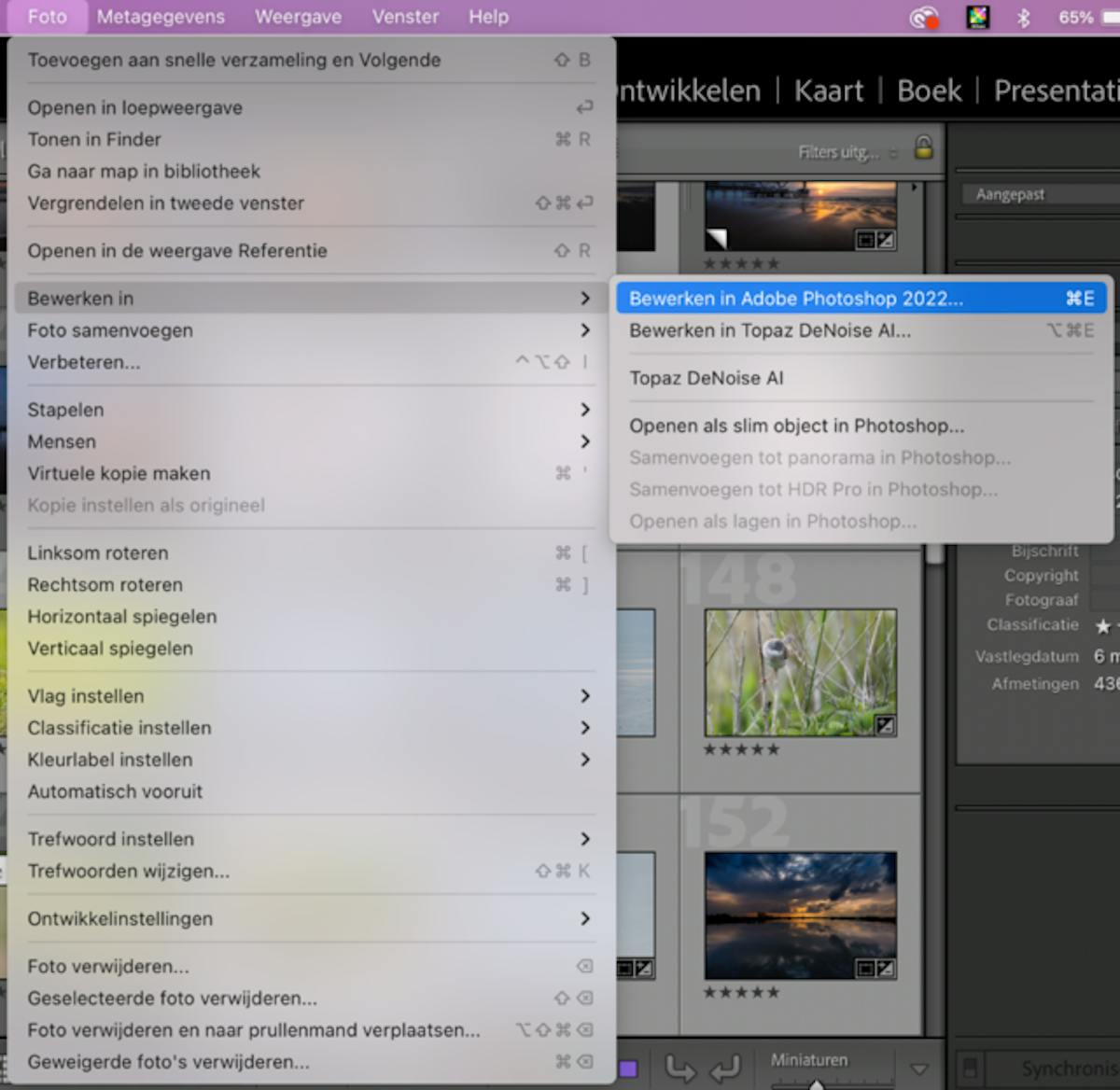Screen dimensions: 1120x1090
Task: Select the beach sunset thumbnail at top
Action: point(800,216)
